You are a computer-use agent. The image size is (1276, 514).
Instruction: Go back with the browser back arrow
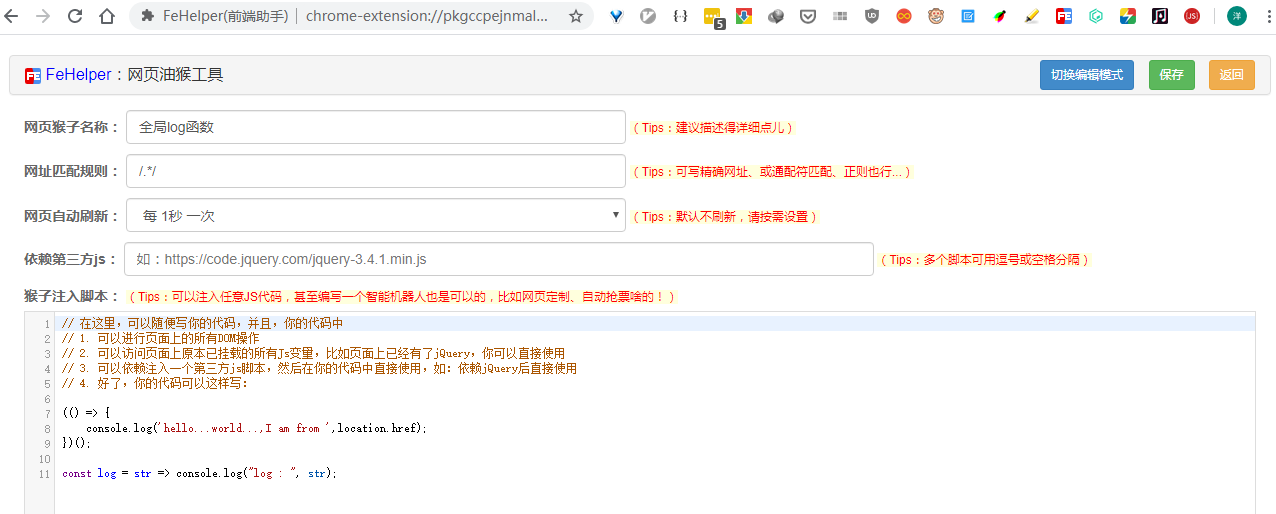pos(13,16)
